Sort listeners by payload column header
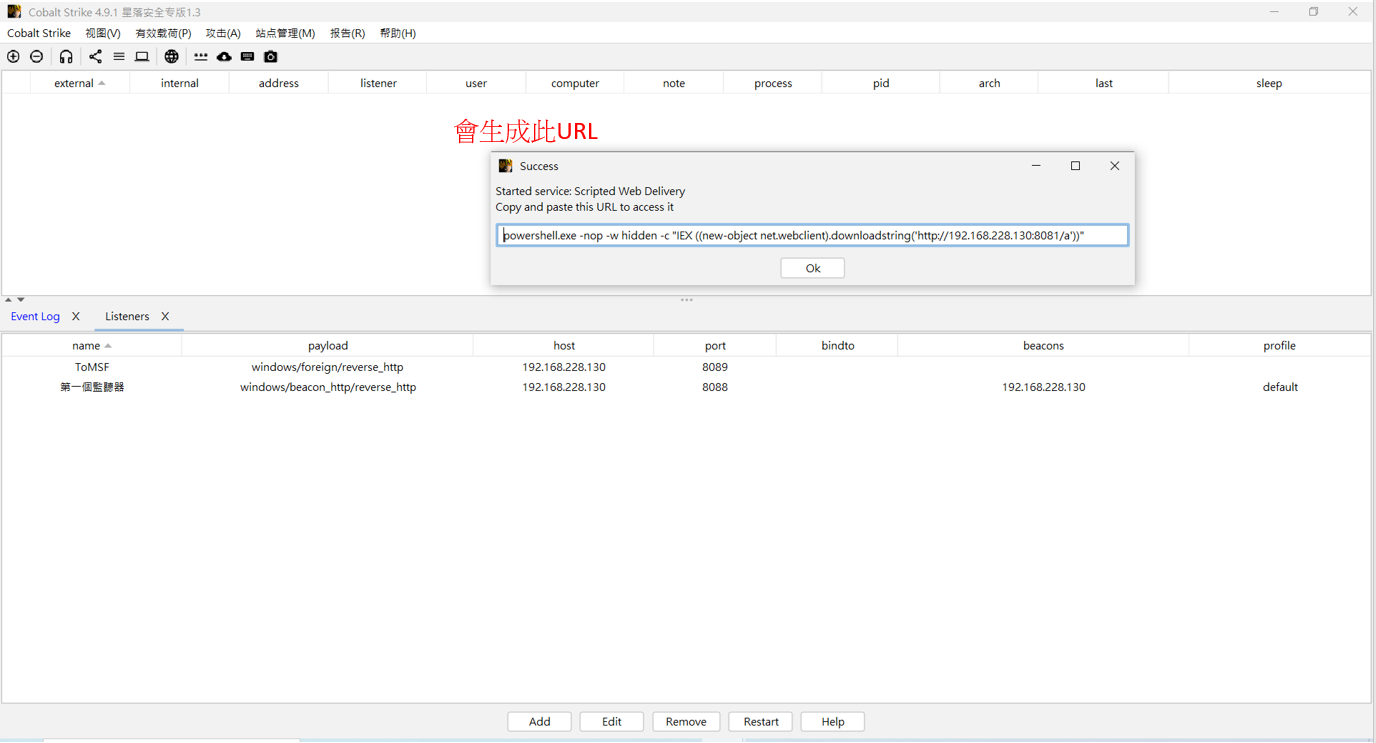Image resolution: width=1376 pixels, height=743 pixels. 328,345
